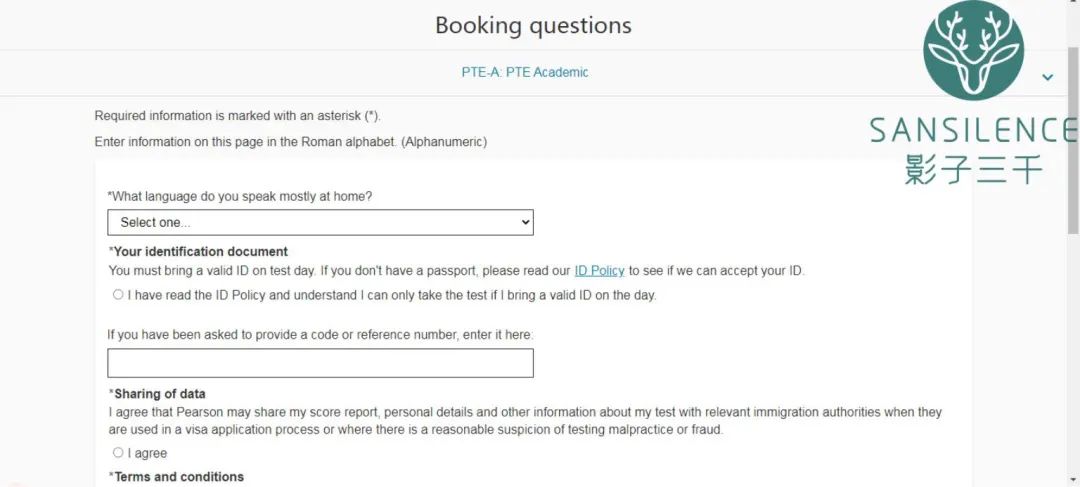The width and height of the screenshot is (1080, 487).
Task: Open the home language 'Select one...' dropdown
Action: click(x=320, y=222)
